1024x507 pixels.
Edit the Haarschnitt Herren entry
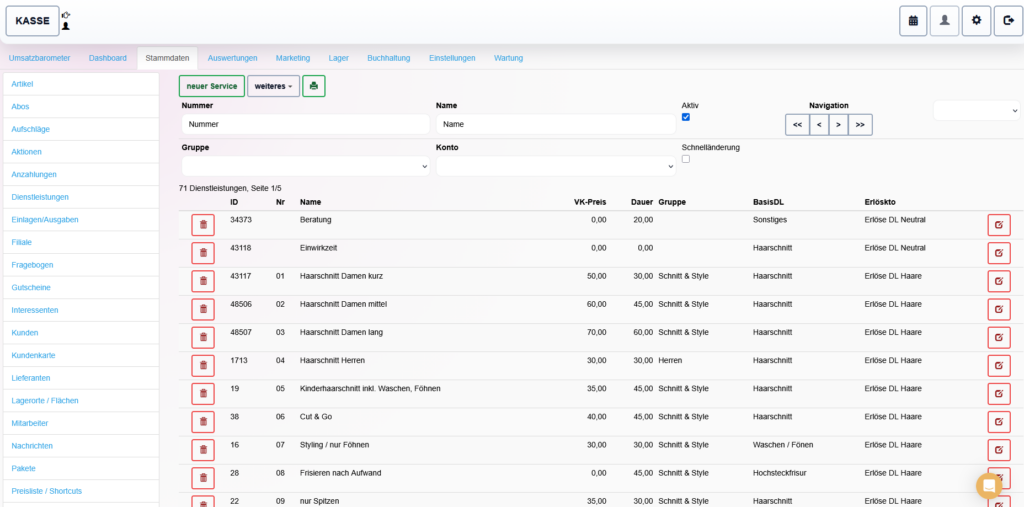coord(998,365)
